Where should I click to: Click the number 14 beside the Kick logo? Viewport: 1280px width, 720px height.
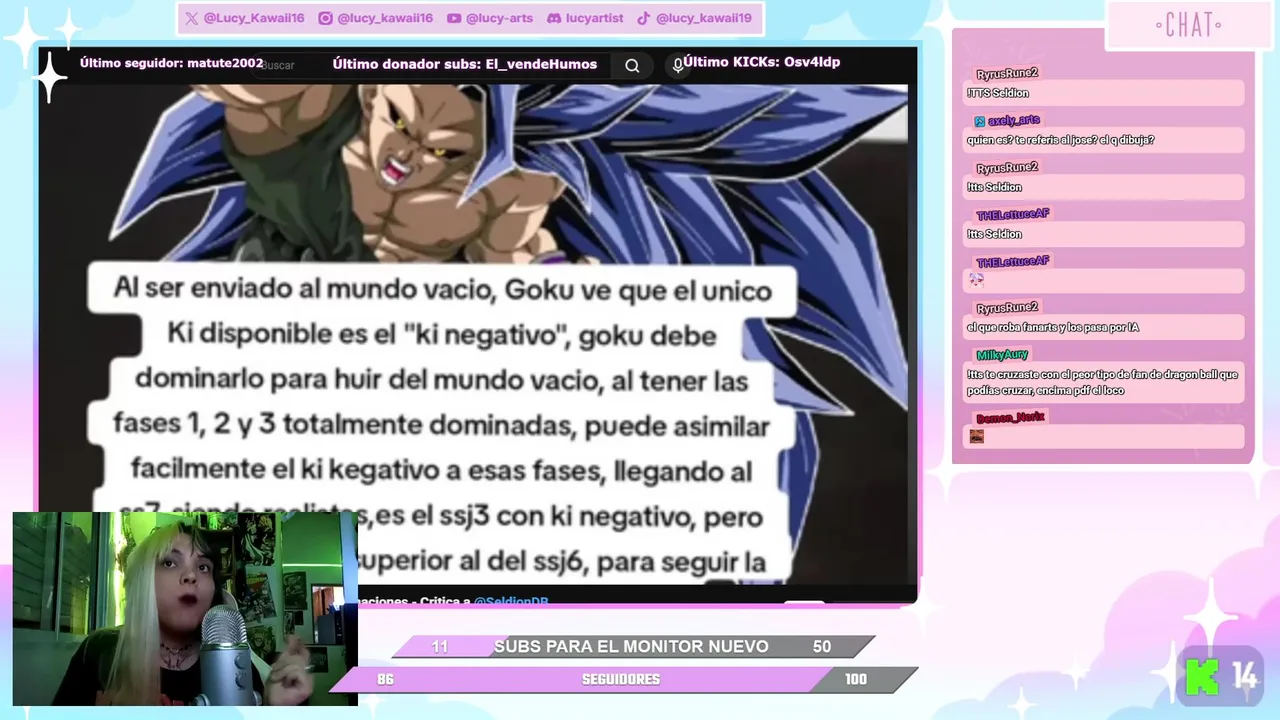click(x=1245, y=678)
